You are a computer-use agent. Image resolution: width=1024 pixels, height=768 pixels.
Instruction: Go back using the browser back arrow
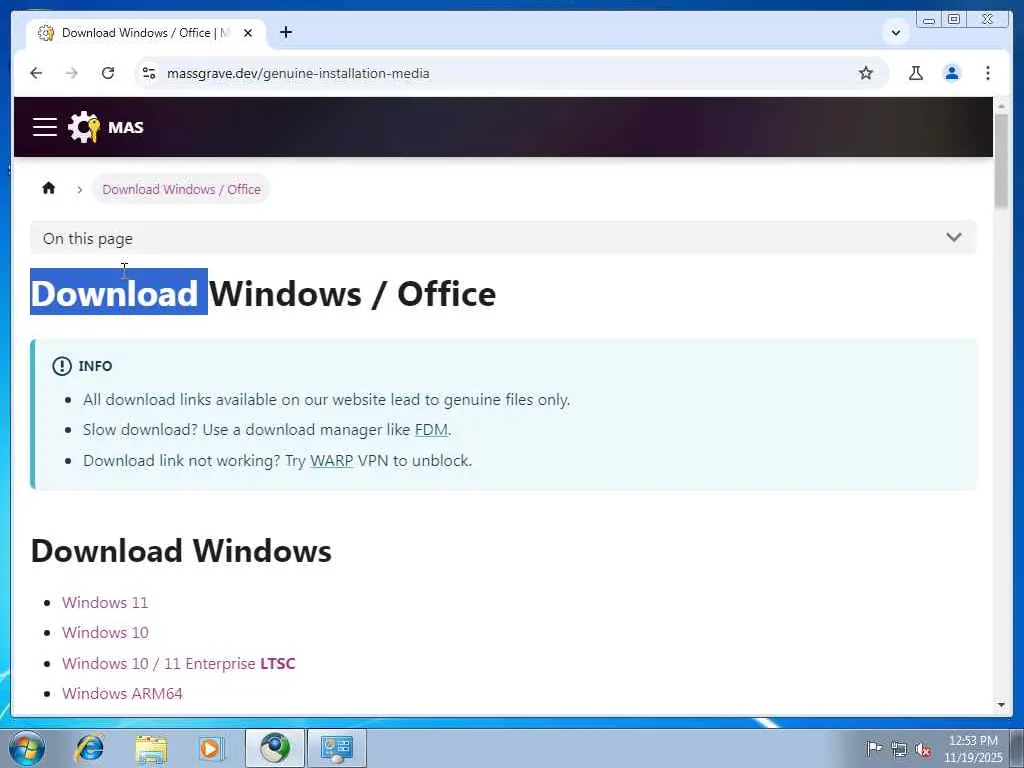tap(36, 73)
